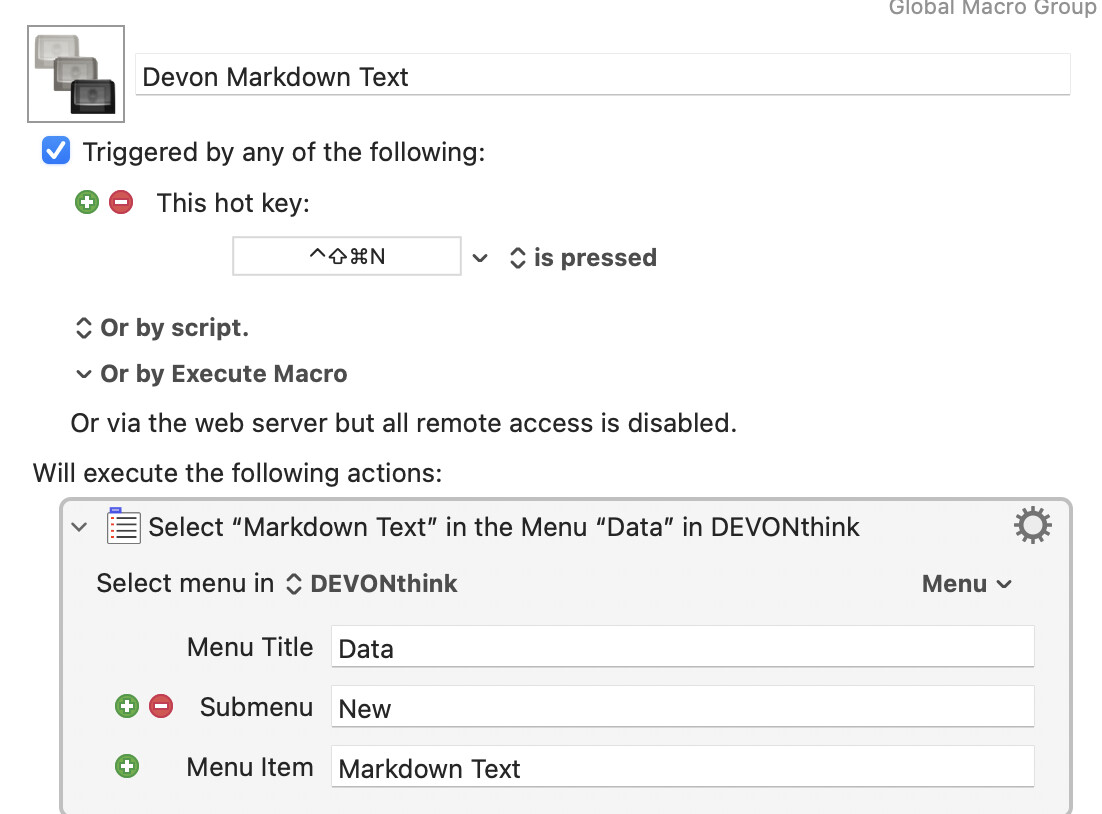Change the 'is pressed' trigger condition

583,258
